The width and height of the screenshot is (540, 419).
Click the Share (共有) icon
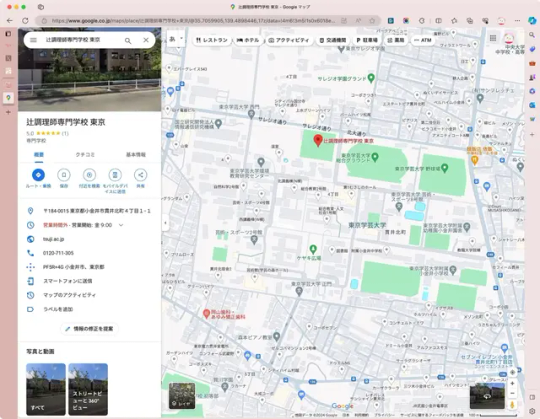pos(141,175)
